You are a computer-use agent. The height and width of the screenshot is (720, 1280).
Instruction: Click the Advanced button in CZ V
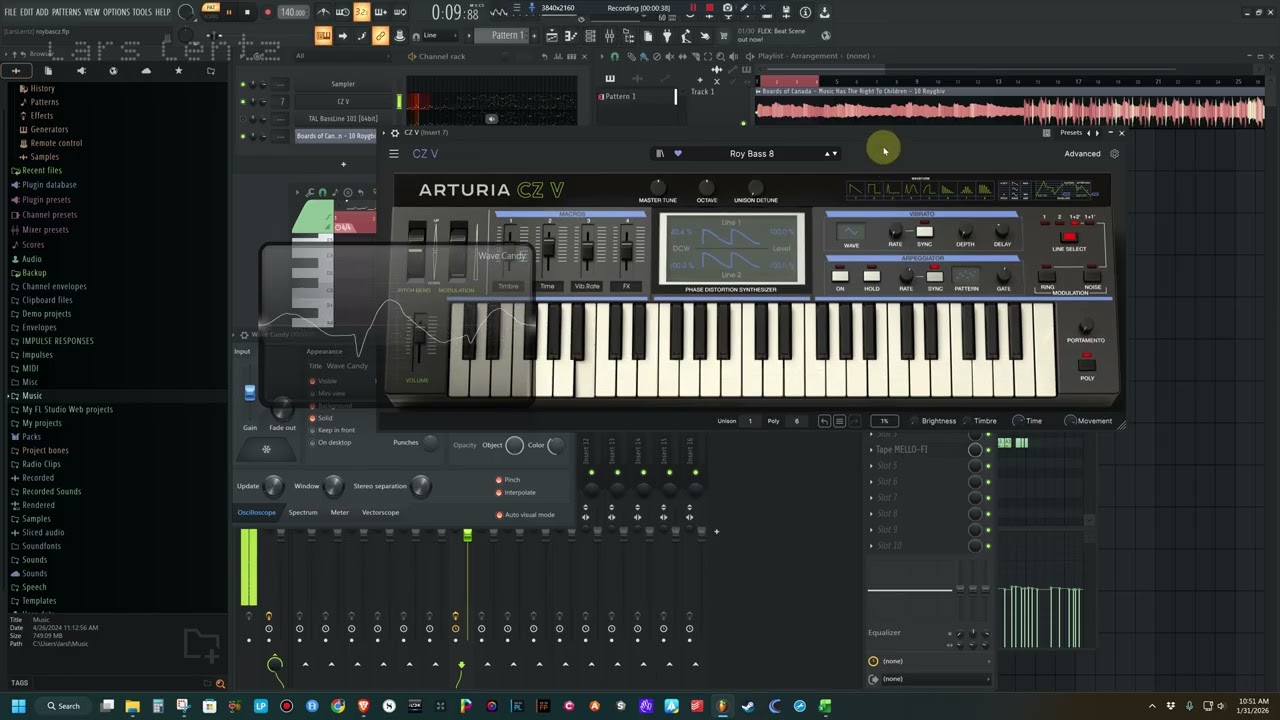tap(1082, 154)
